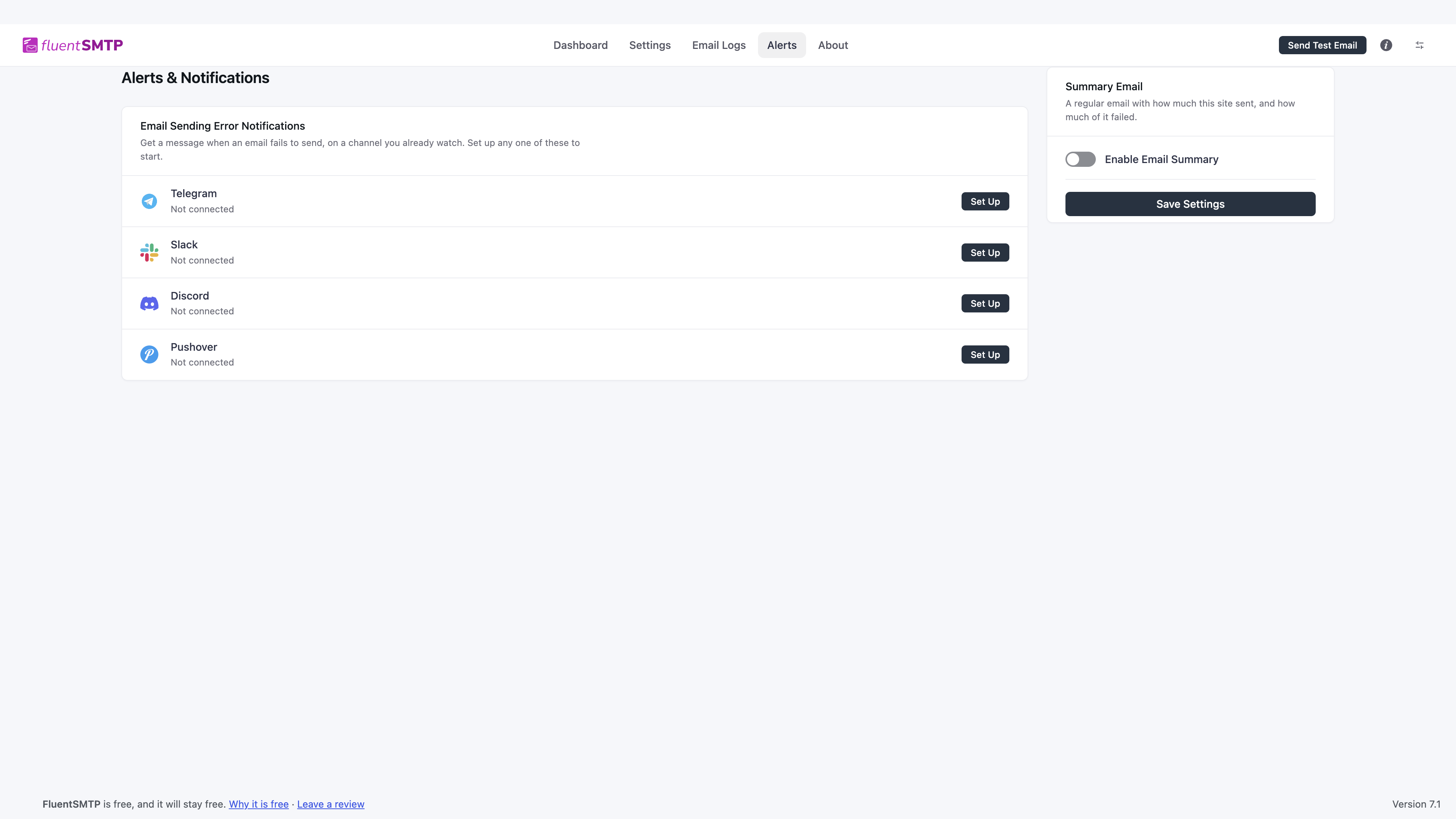Set up Discord notifications
Screen dimensions: 1456x819
coord(985,303)
